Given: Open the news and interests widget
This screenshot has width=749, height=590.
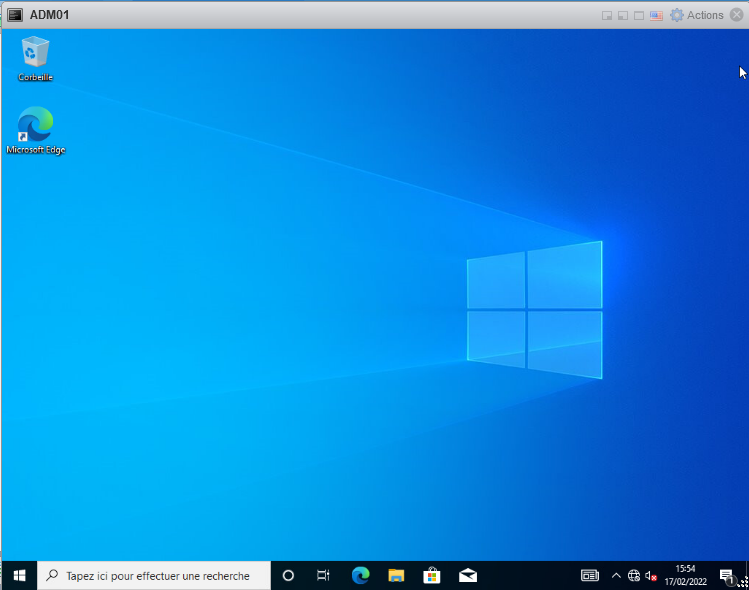Looking at the screenshot, I should tap(590, 575).
